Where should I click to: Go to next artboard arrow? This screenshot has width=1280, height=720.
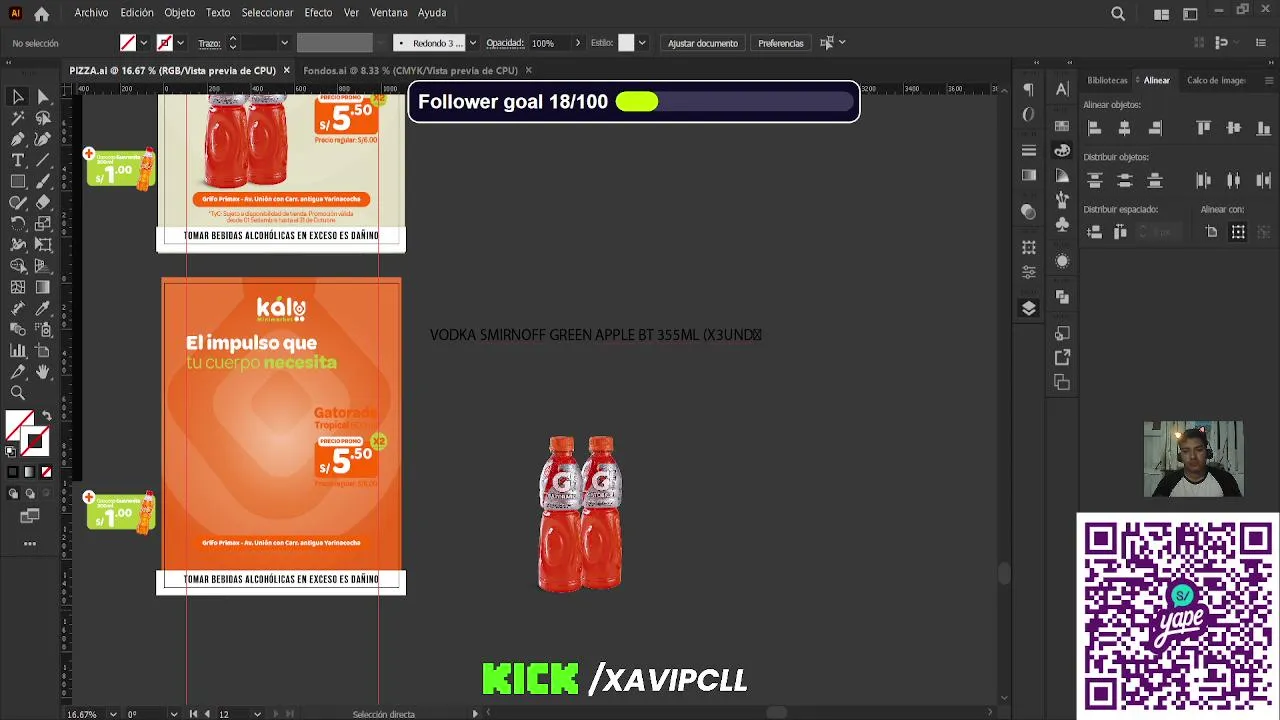[275, 714]
